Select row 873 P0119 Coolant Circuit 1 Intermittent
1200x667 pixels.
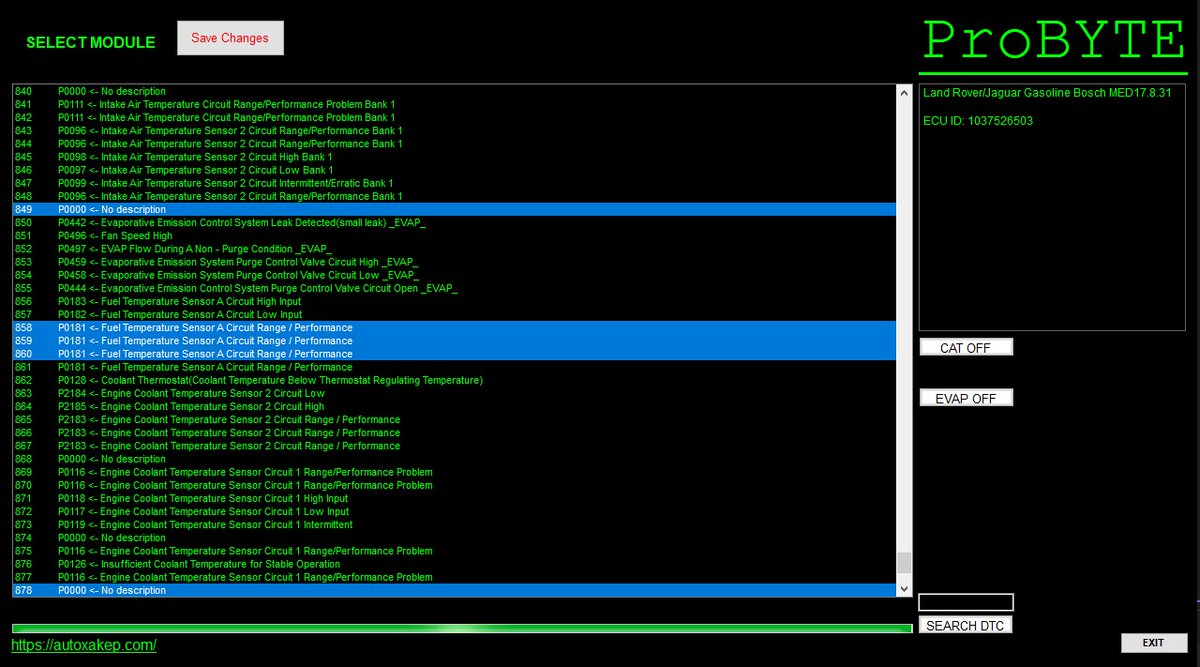pos(454,524)
